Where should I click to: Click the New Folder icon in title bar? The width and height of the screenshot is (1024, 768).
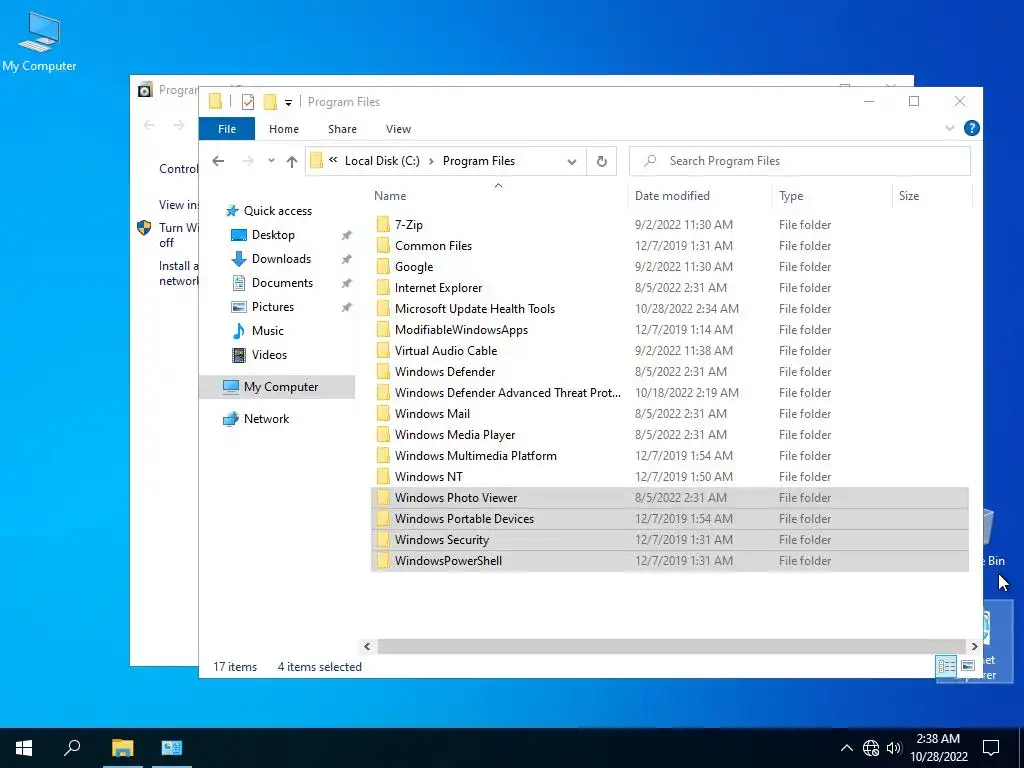point(270,102)
